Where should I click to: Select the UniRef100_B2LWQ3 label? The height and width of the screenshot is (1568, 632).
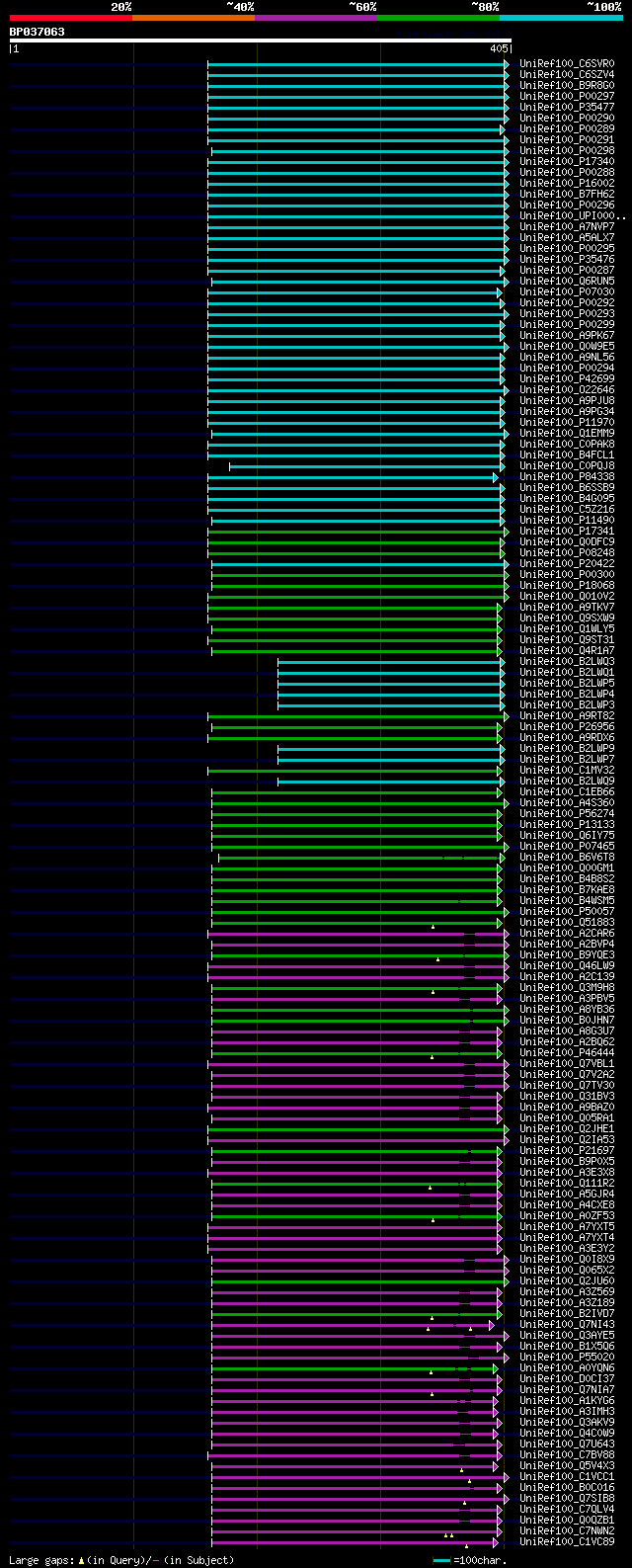[567, 661]
